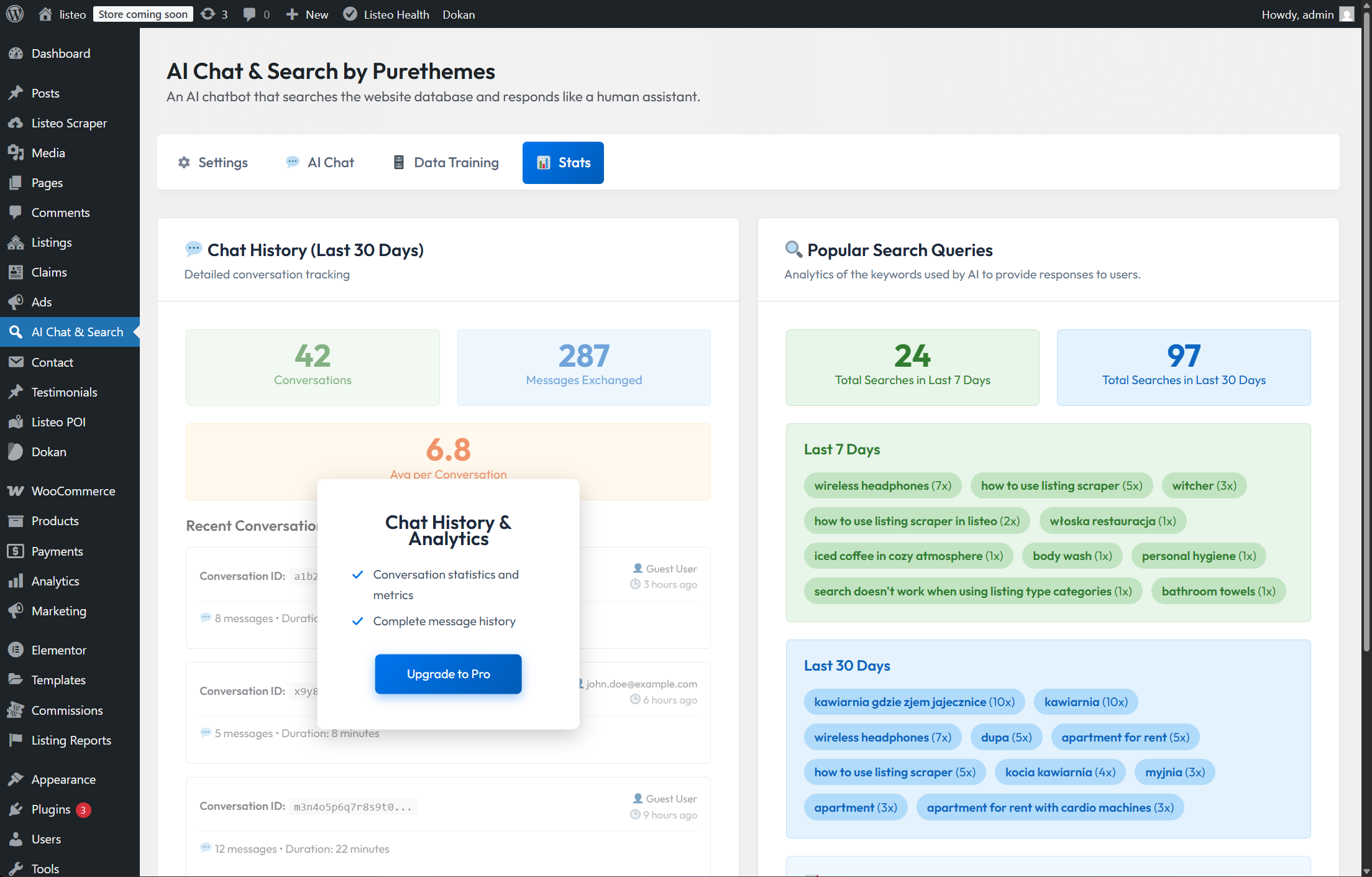Go to Plugins with 3 updates

click(x=51, y=809)
